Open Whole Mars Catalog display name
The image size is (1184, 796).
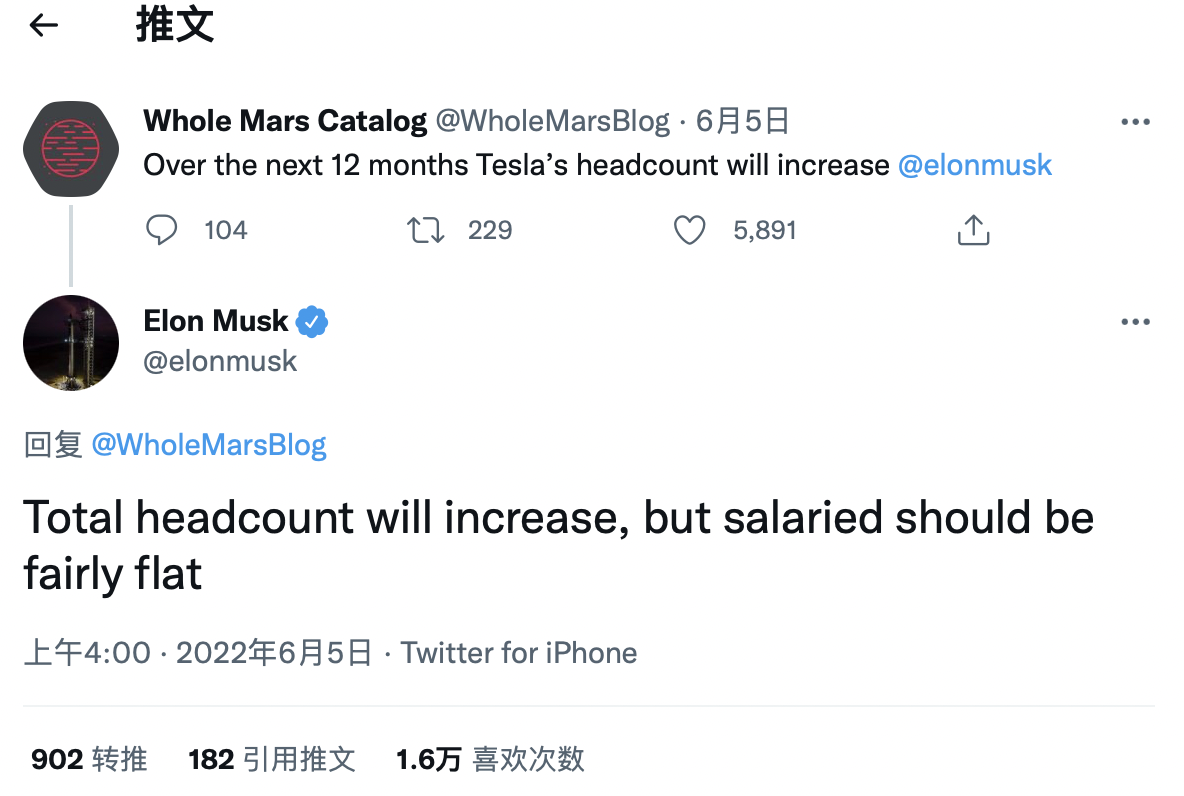point(285,122)
